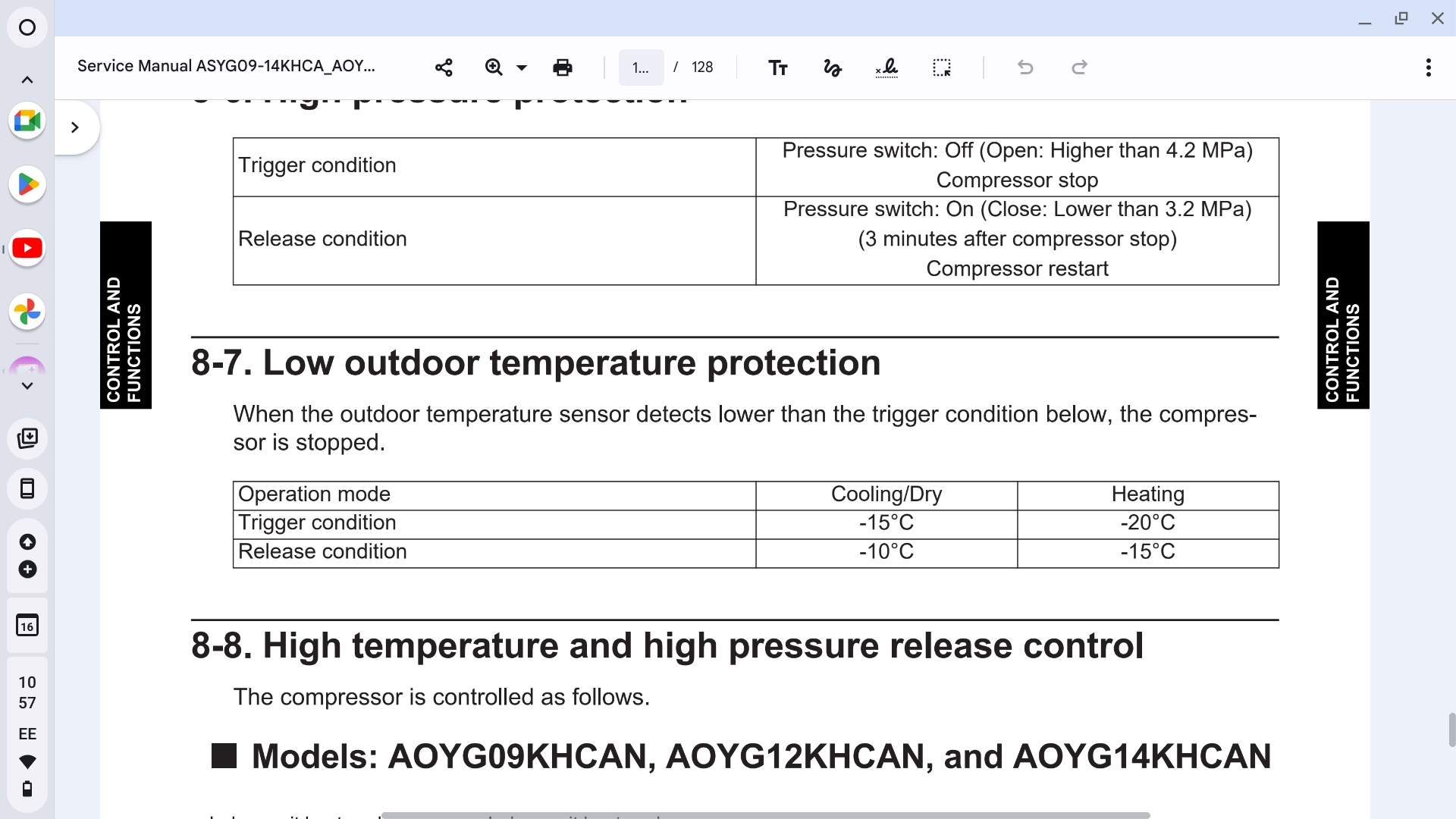This screenshot has height=819, width=1456.
Task: Open Google Meet from the shelf
Action: (27, 121)
